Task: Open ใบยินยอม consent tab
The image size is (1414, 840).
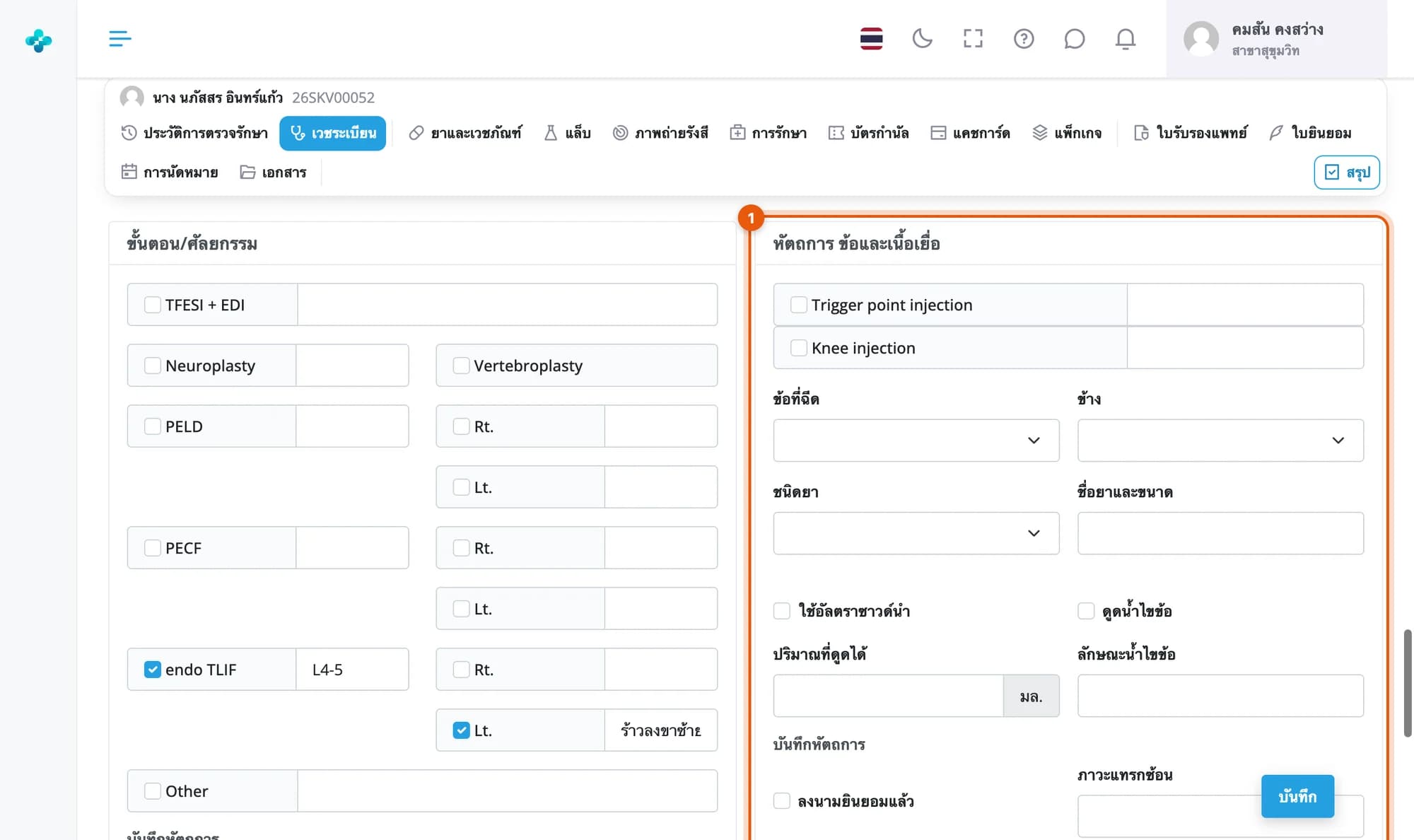Action: (1310, 133)
